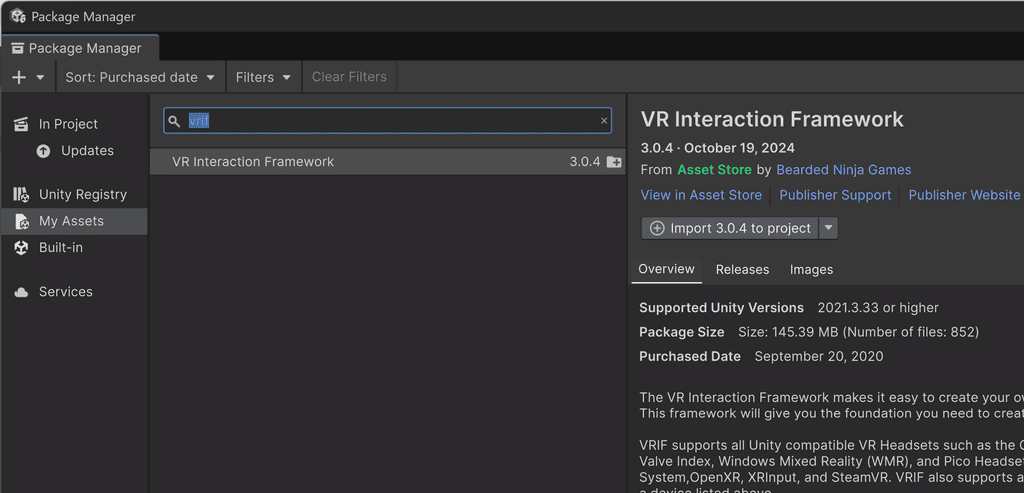Click the Services cloud icon
Screen dimensions: 1024x493
pos(22,293)
